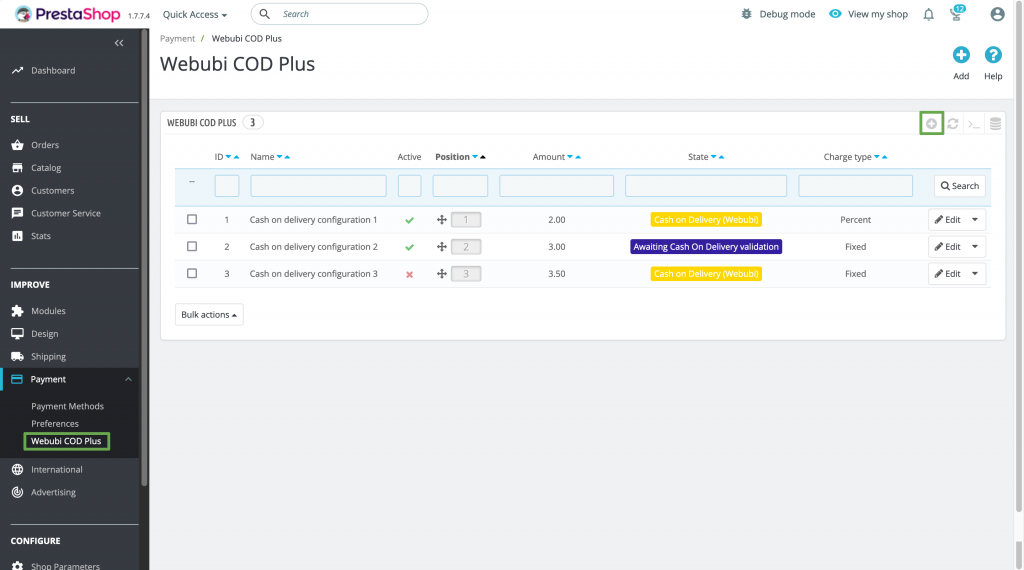
Task: Show SQL query terminal icon
Action: pos(974,124)
